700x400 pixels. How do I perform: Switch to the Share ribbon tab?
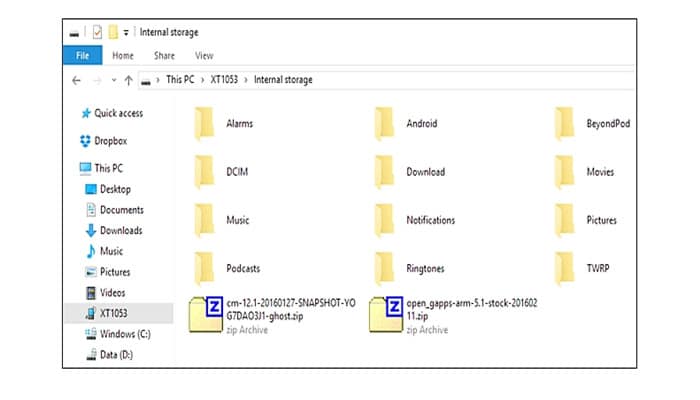(164, 56)
